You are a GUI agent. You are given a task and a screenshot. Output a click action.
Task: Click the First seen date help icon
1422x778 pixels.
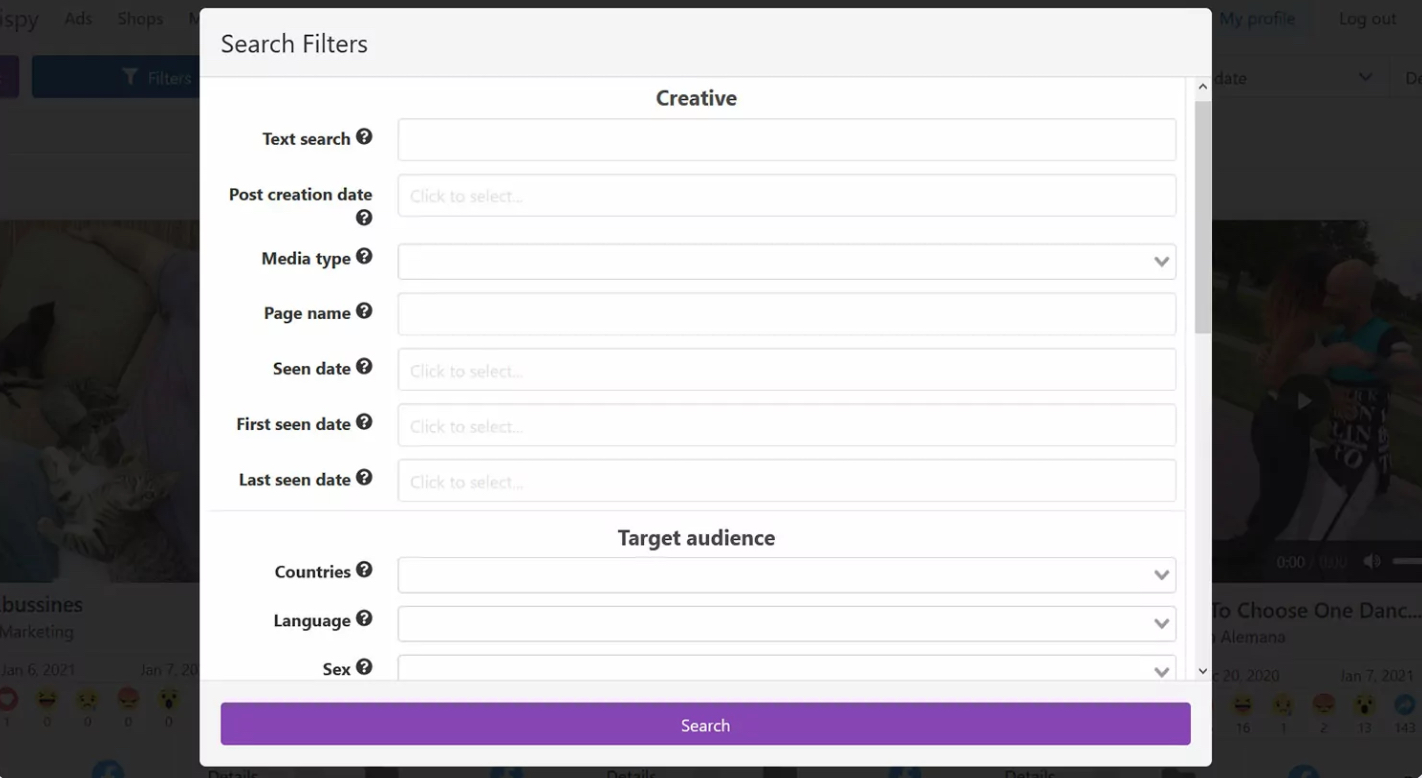[365, 423]
